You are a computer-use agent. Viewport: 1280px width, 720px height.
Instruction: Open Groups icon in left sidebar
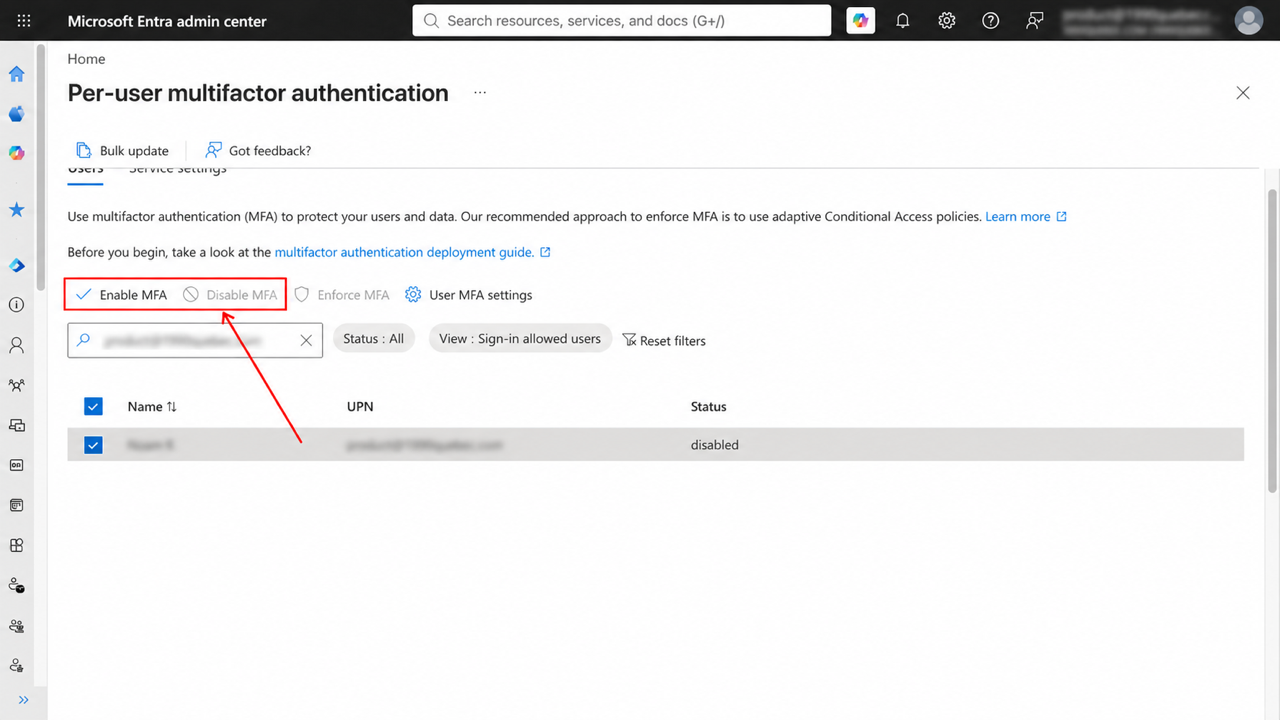[x=17, y=385]
